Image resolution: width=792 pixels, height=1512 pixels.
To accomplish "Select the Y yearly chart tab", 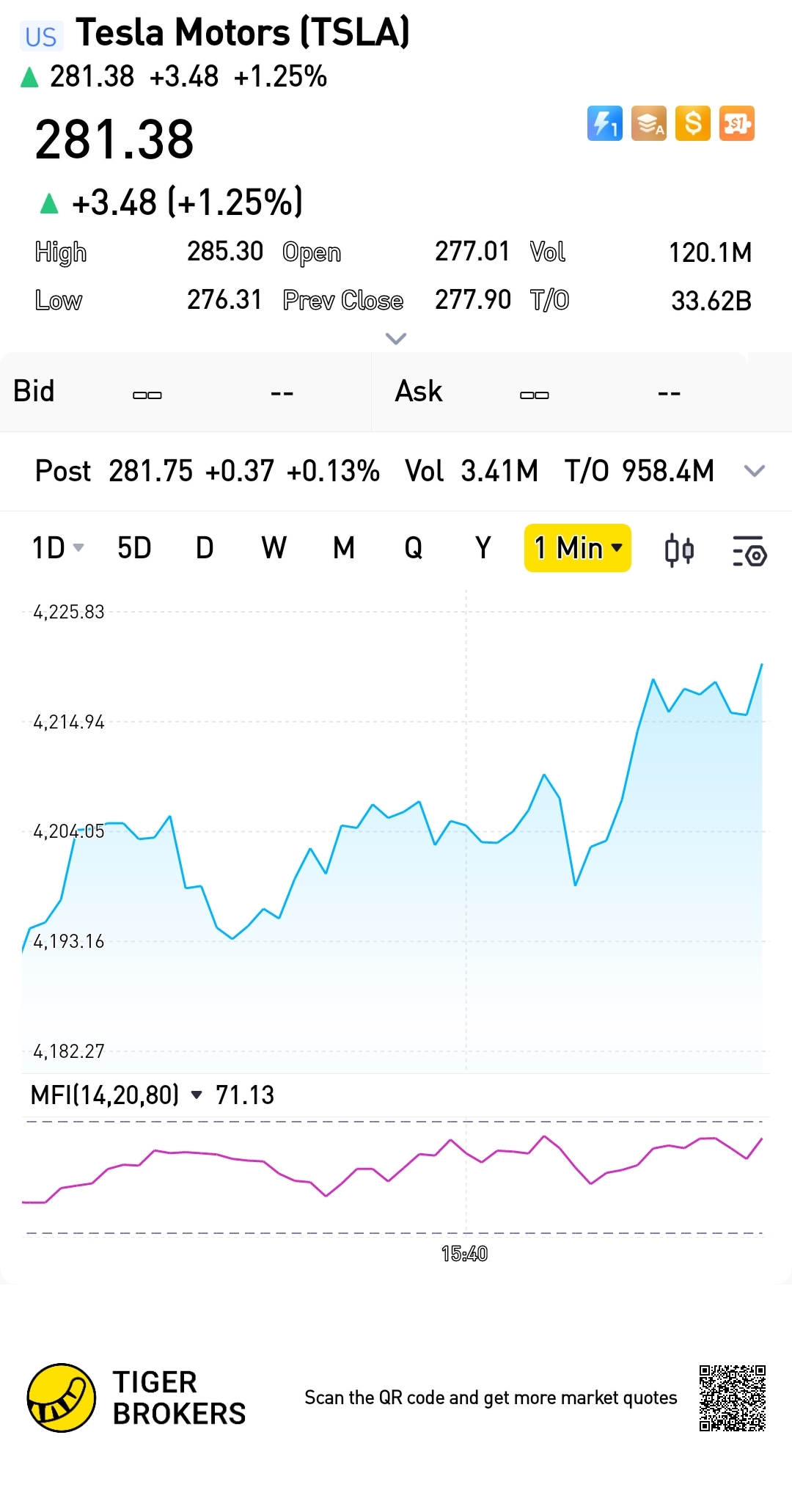I will [483, 548].
